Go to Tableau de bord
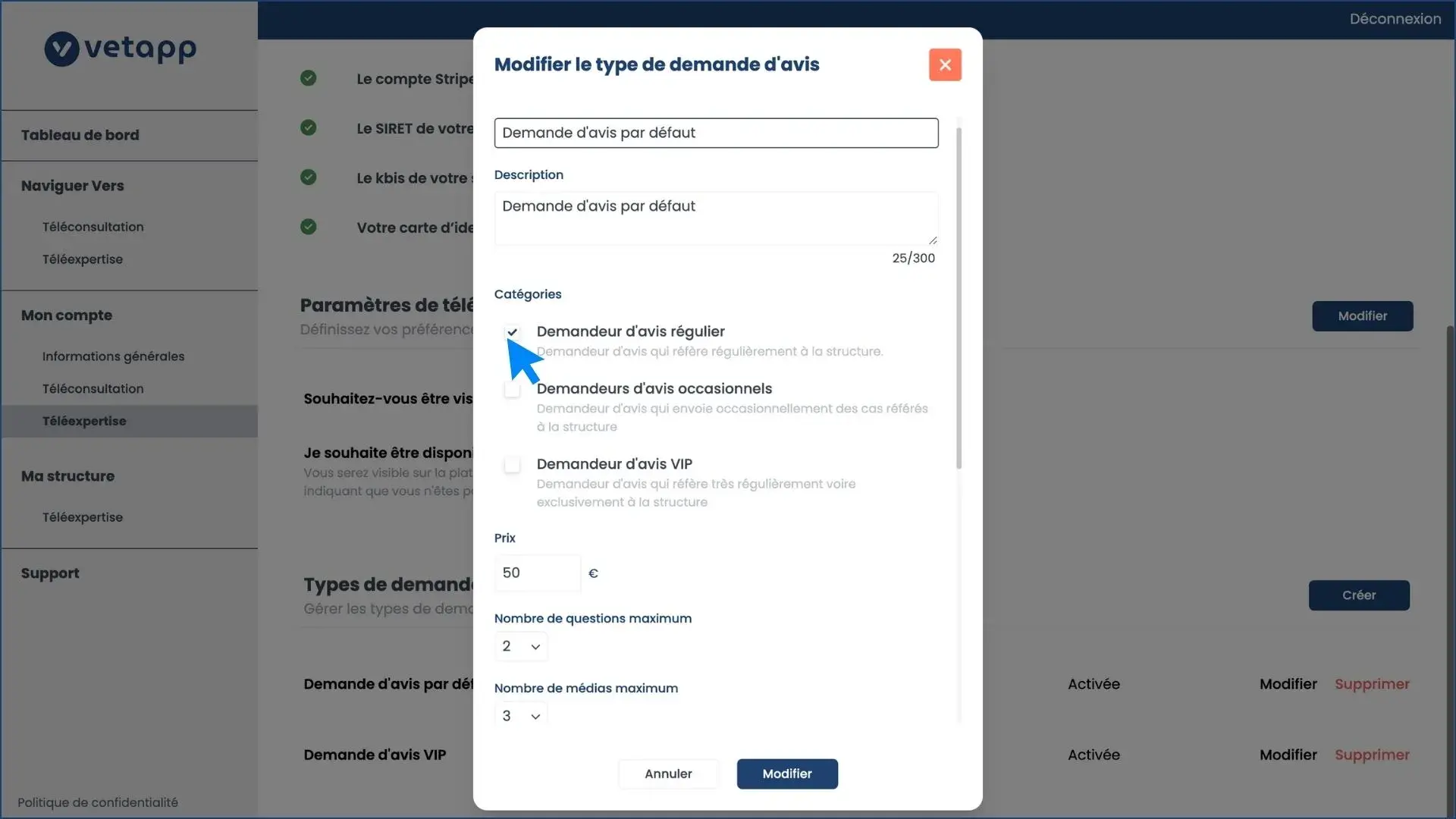Image resolution: width=1456 pixels, height=819 pixels. coord(80,135)
